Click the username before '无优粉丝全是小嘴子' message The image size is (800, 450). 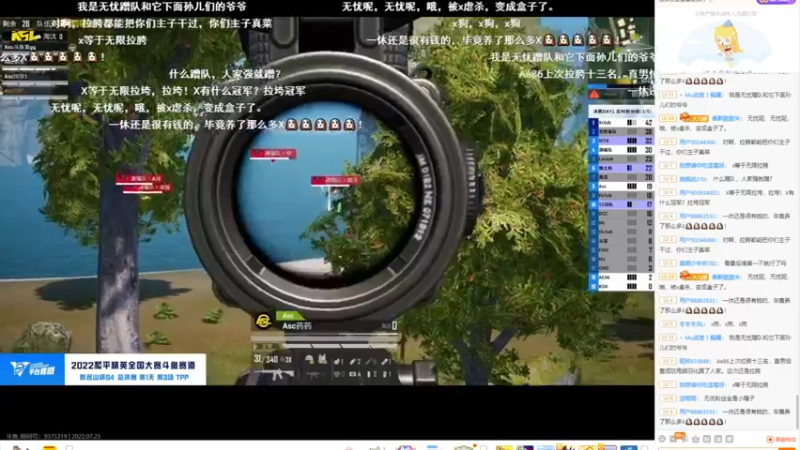(688, 398)
